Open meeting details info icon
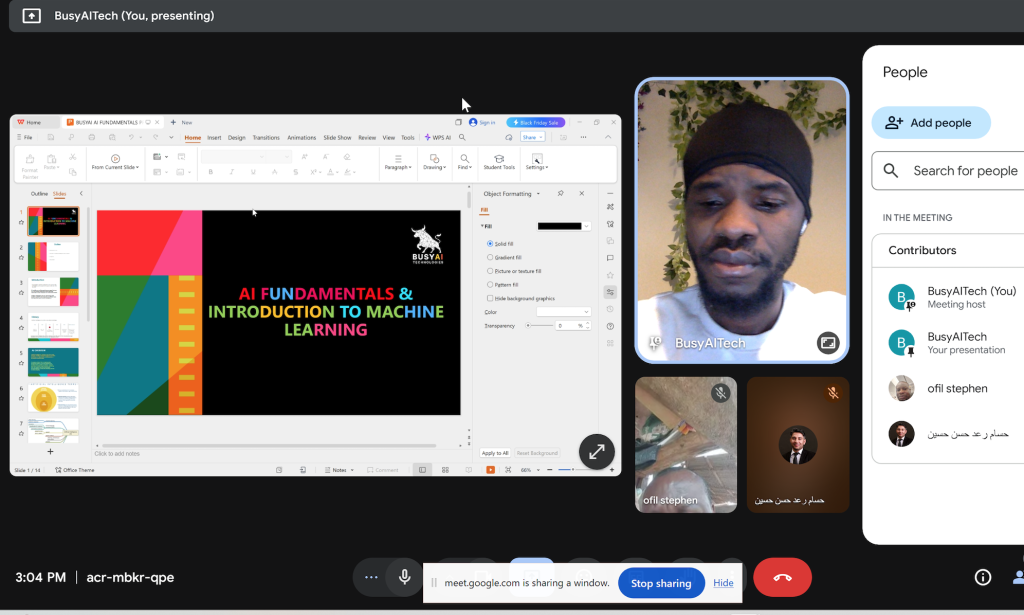Image resolution: width=1024 pixels, height=615 pixels. coord(983,577)
